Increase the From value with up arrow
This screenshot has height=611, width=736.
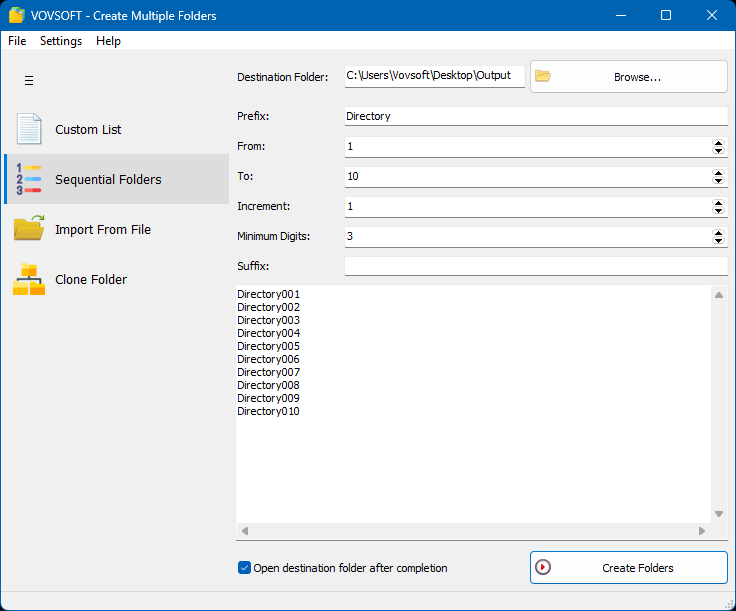pos(718,143)
